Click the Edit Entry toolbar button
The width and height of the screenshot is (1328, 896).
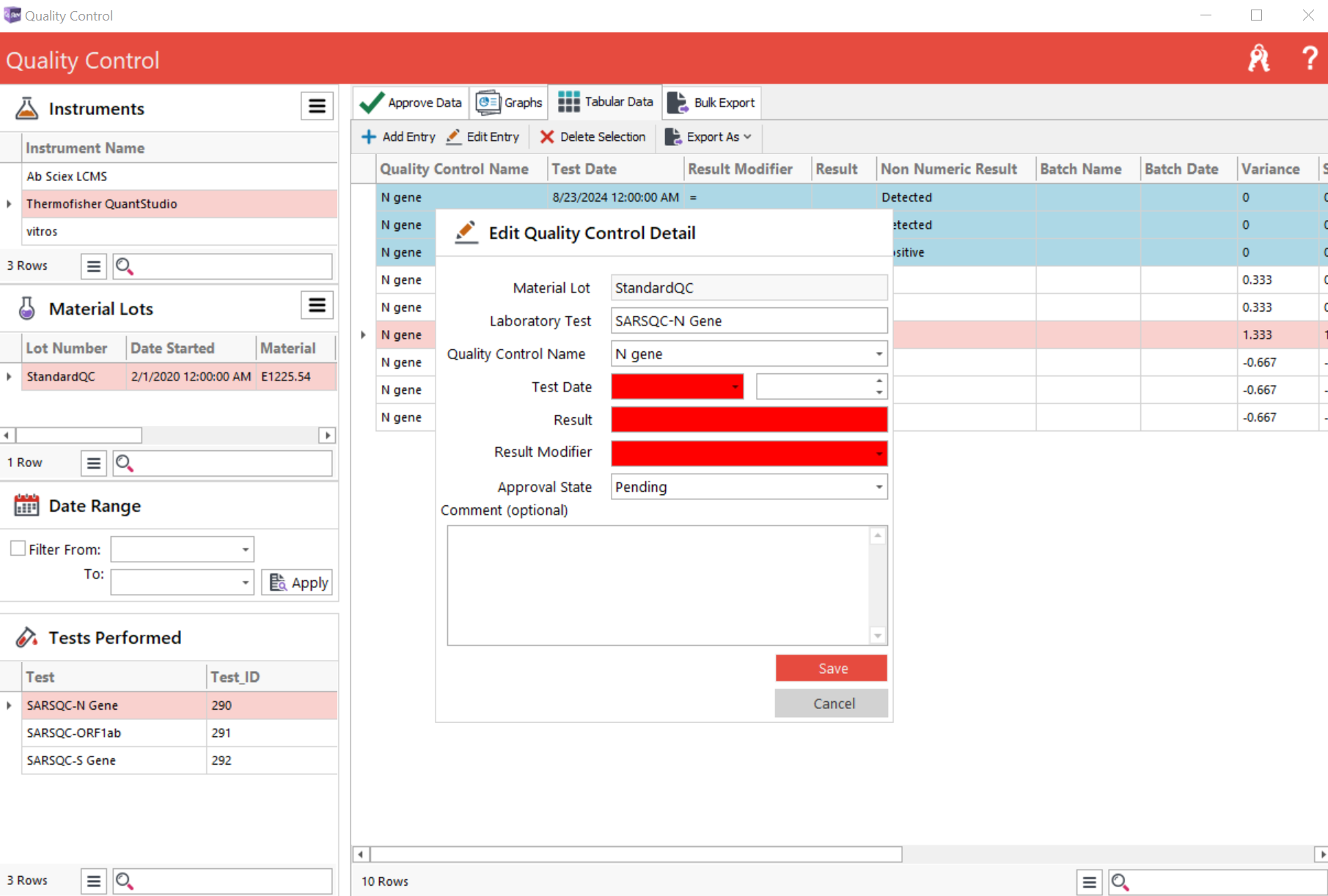coord(483,136)
